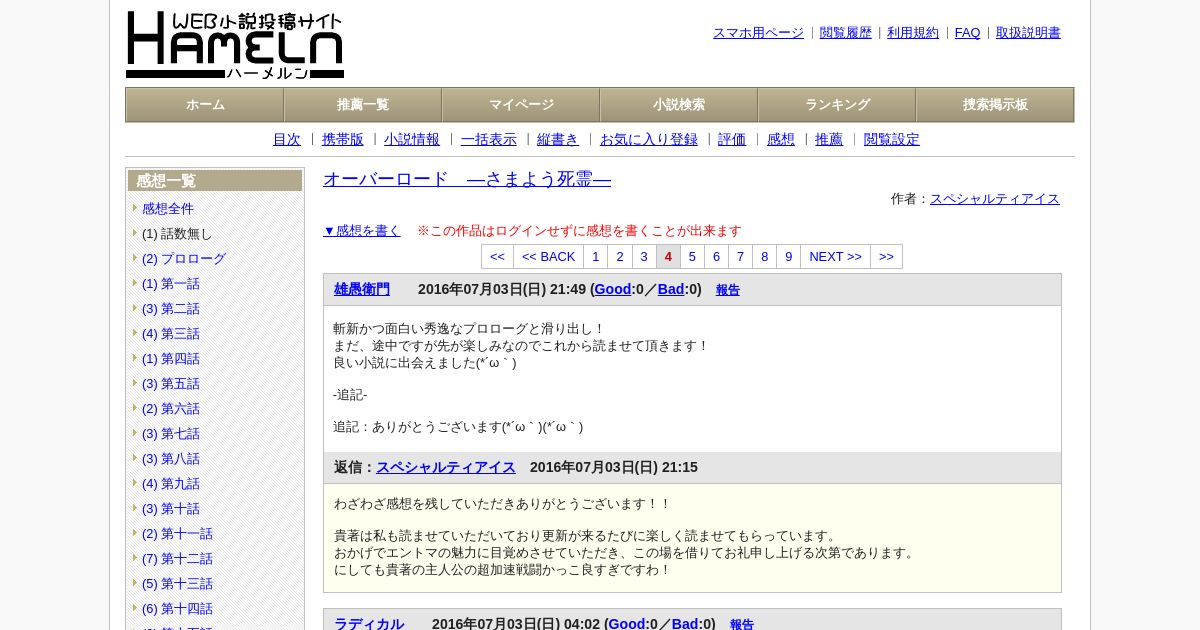
Task: Vote Good on 雄愚衛門's comment
Action: (x=613, y=289)
